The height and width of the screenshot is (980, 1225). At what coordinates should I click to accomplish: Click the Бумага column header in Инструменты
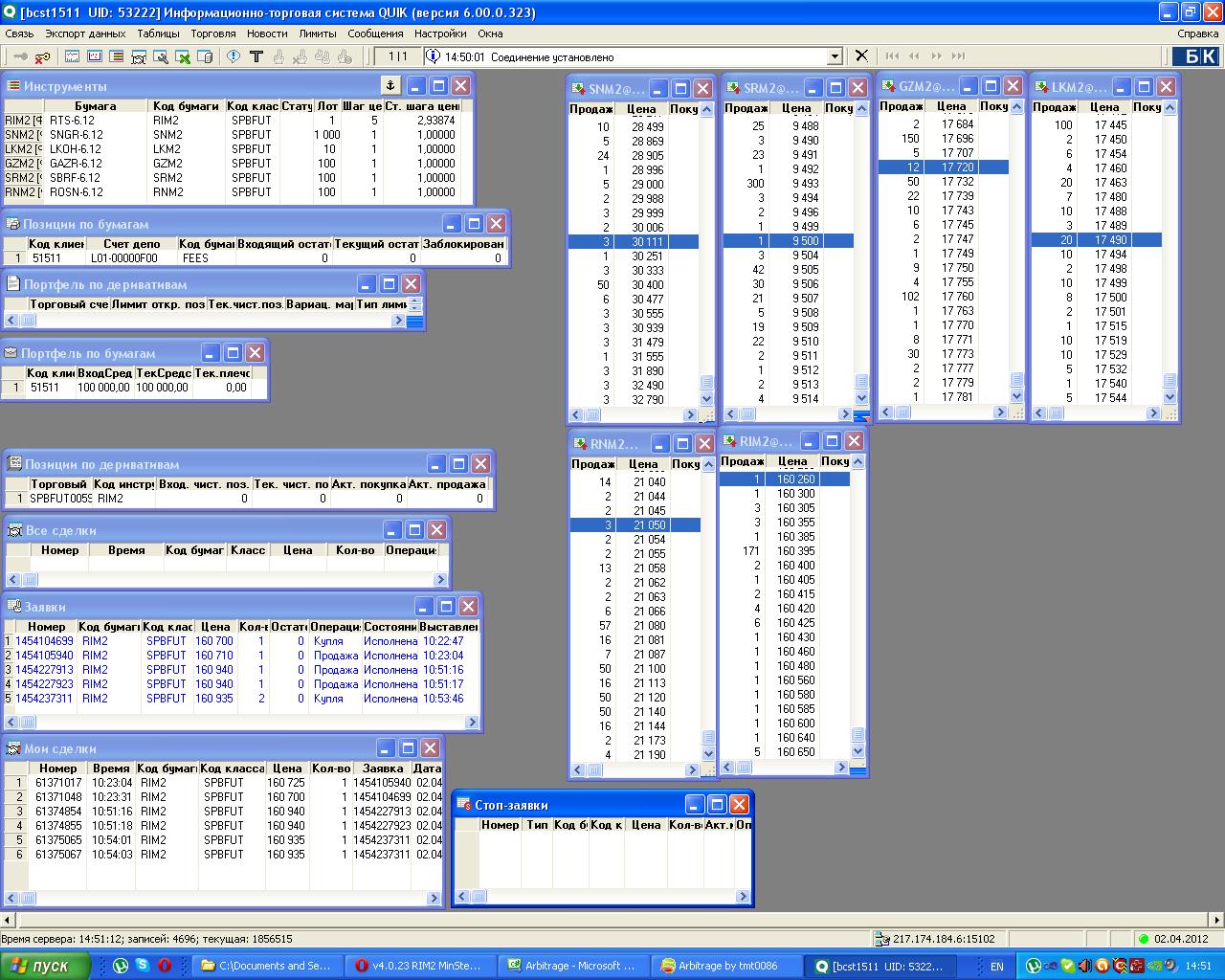[96, 106]
